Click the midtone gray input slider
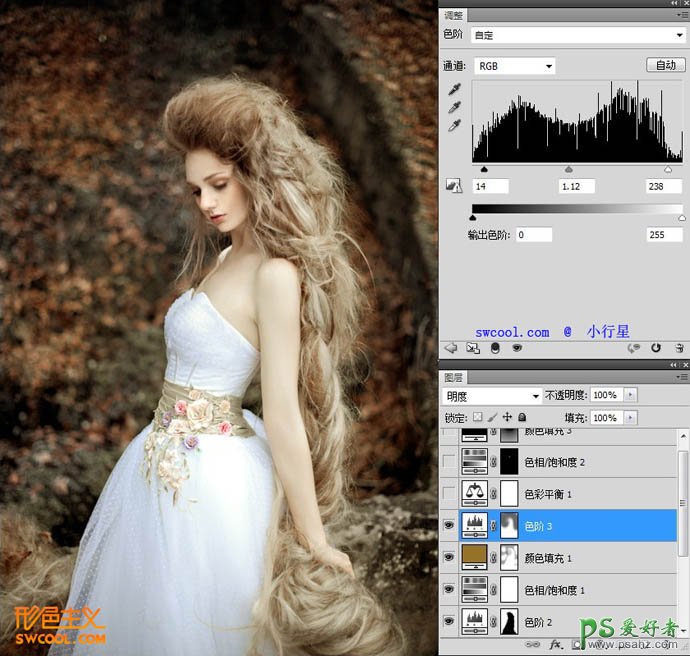Image resolution: width=690 pixels, height=656 pixels. [x=569, y=170]
